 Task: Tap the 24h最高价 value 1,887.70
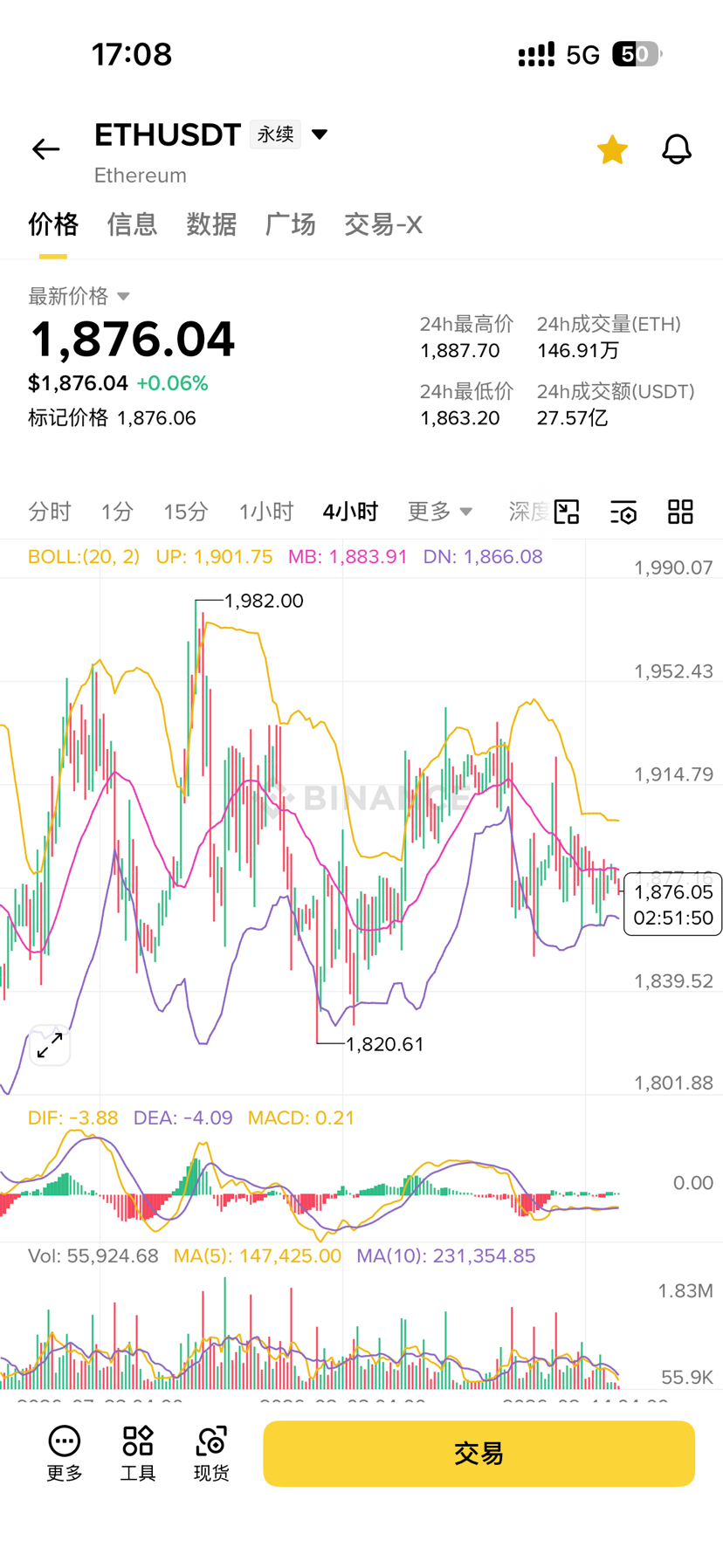[460, 351]
